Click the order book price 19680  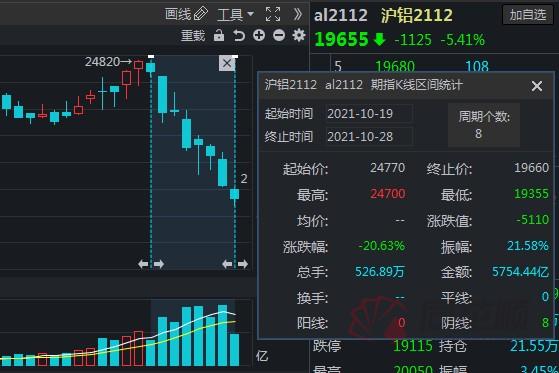pos(395,66)
